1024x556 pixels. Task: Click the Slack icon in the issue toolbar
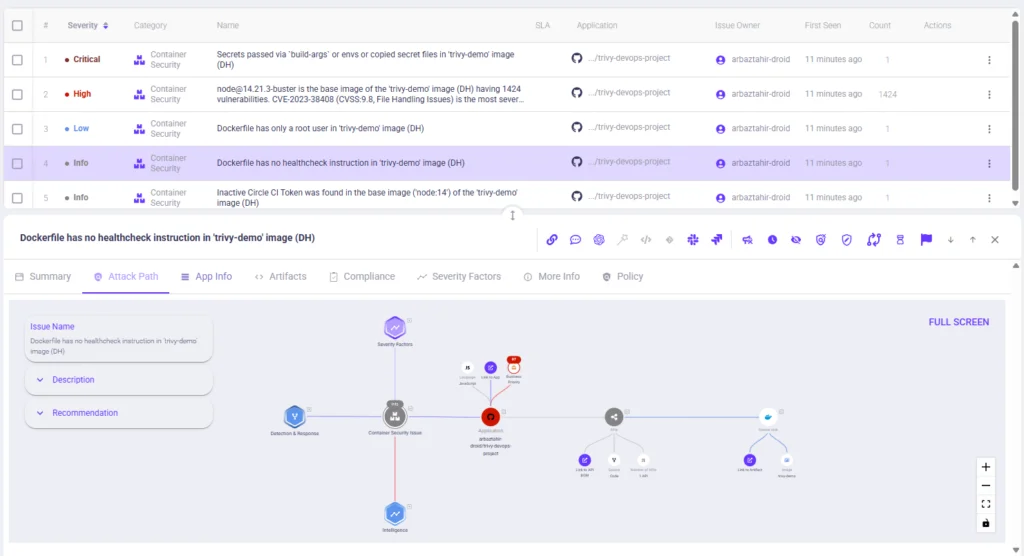pos(693,240)
